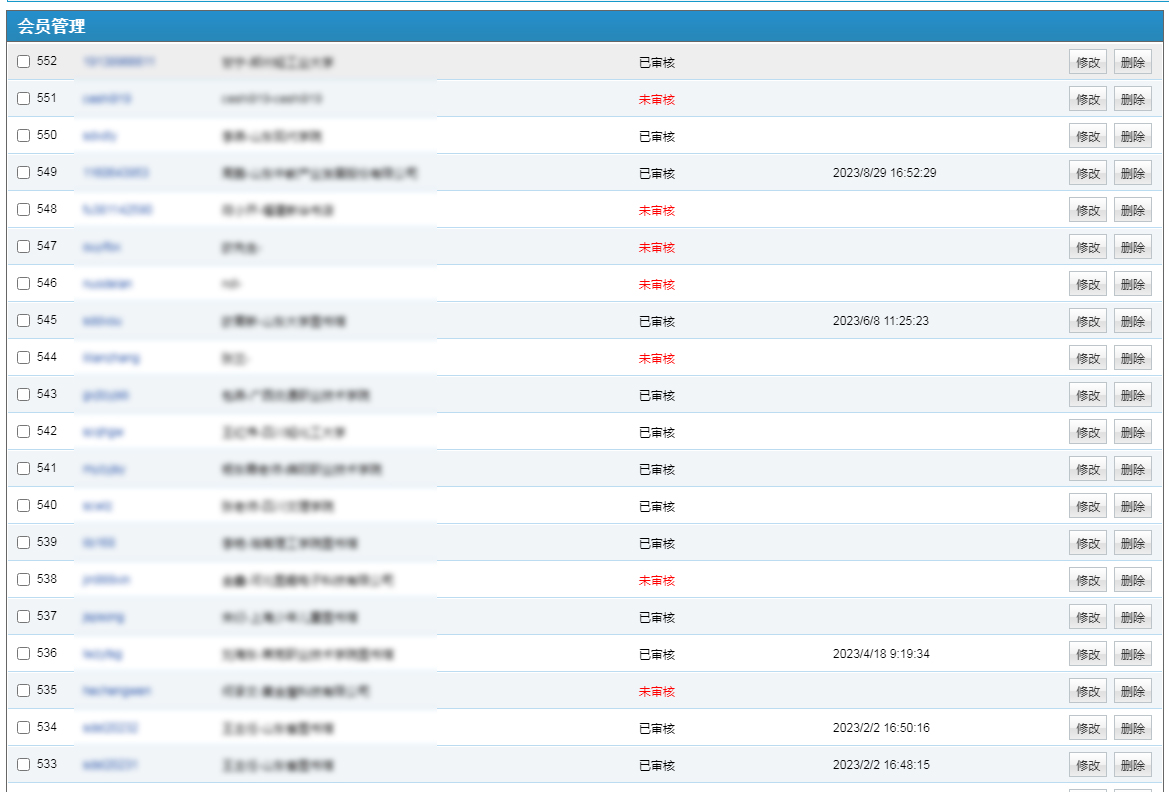Image resolution: width=1169 pixels, height=792 pixels.
Task: Open 修改 for row 546
Action: point(1087,284)
